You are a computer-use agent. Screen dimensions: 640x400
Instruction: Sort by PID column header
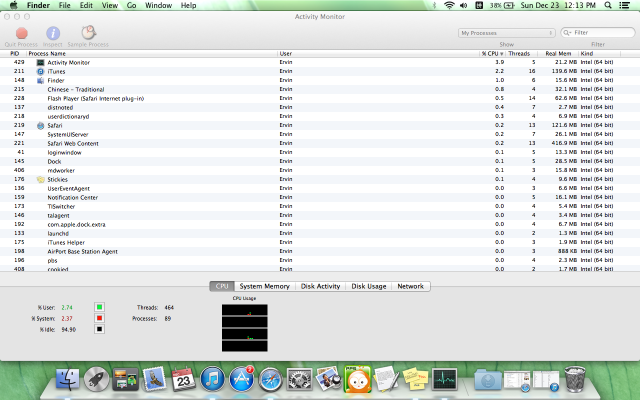pyautogui.click(x=14, y=53)
